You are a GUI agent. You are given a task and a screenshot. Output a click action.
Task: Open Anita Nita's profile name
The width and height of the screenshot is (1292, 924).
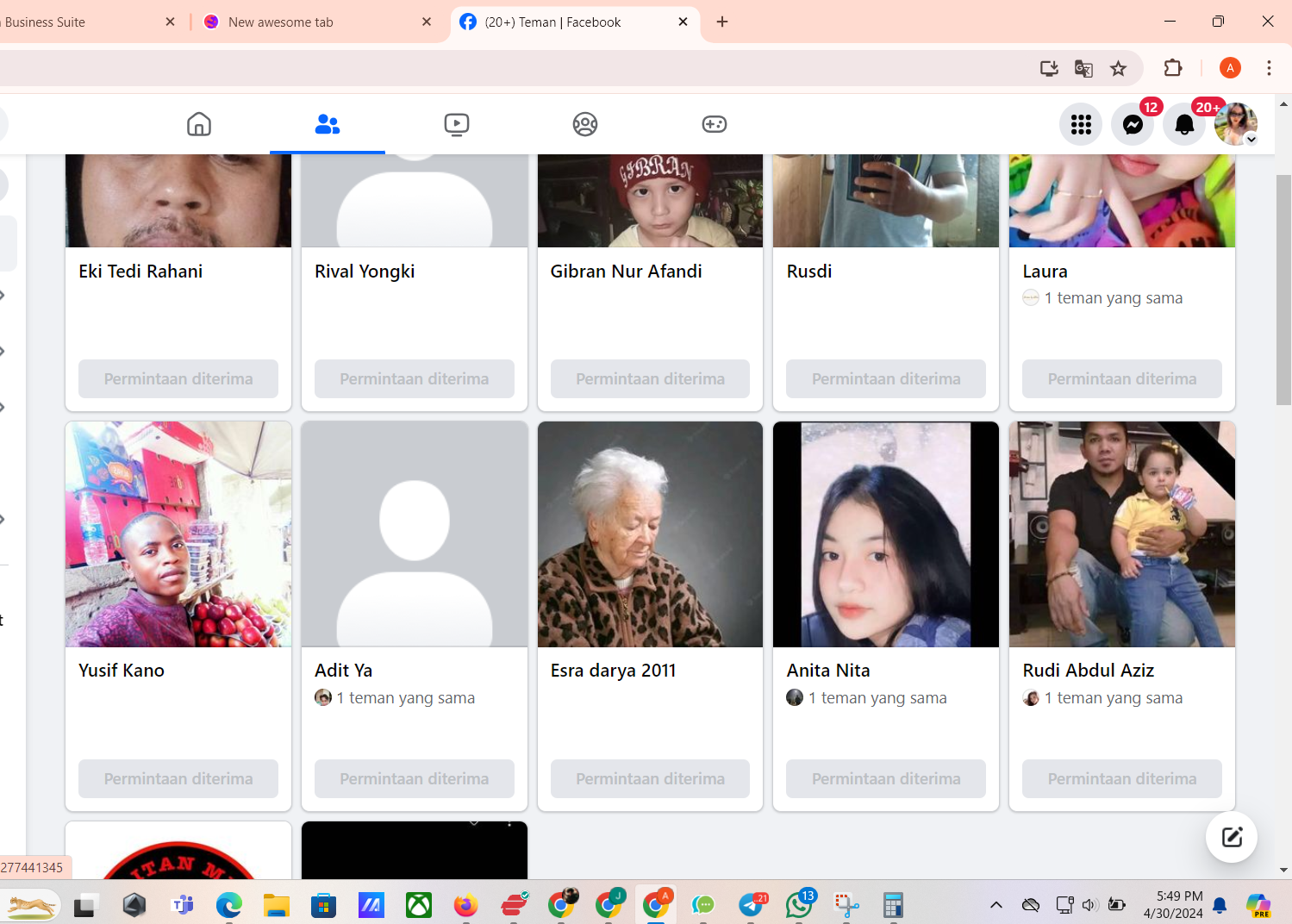828,671
